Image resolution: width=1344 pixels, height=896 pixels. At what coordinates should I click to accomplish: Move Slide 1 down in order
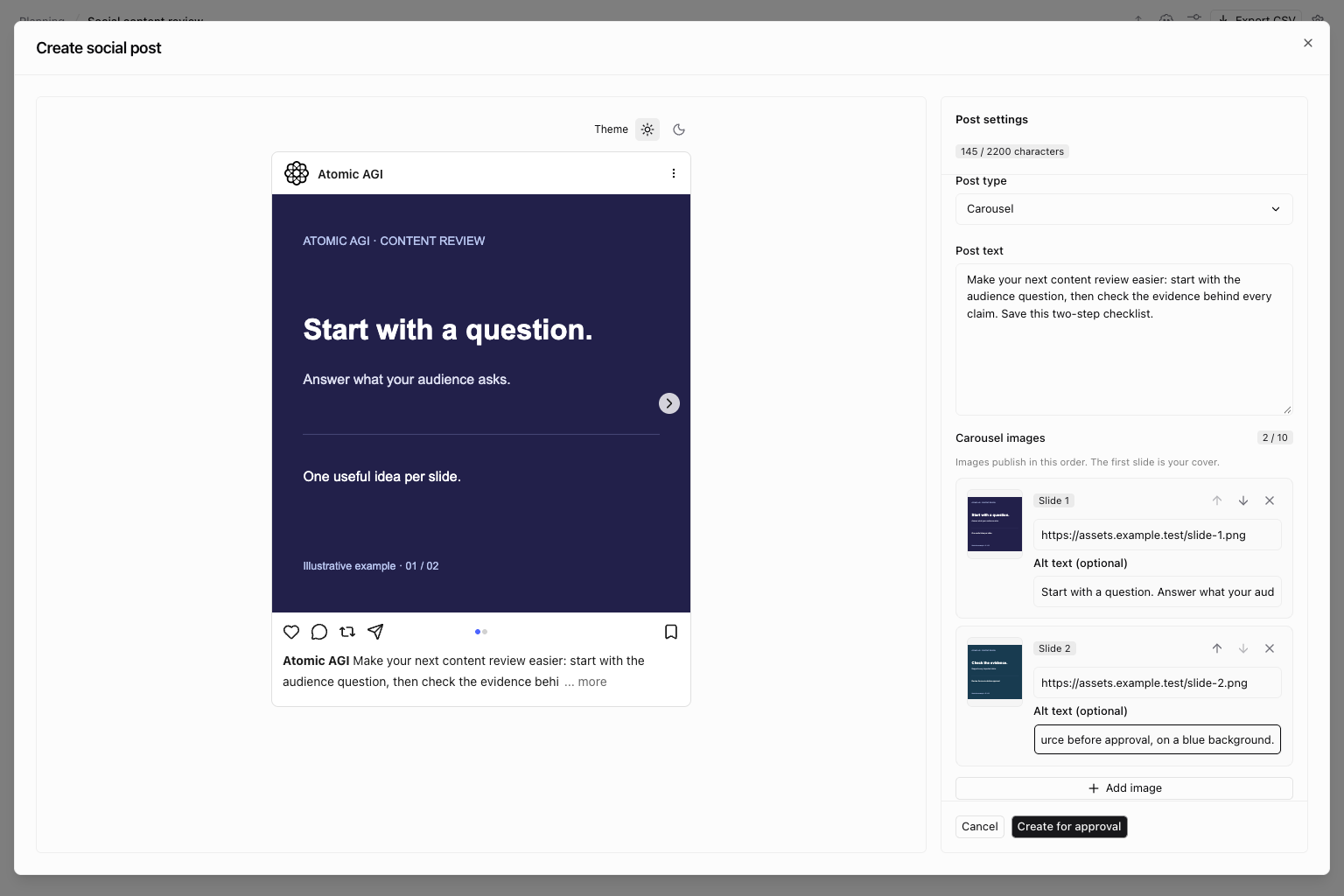(x=1243, y=500)
